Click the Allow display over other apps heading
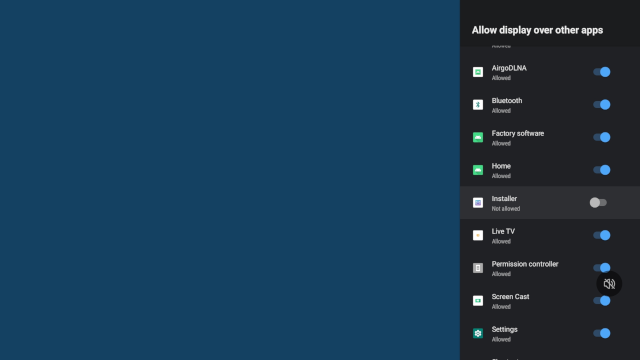This screenshot has width=640, height=360. click(537, 30)
